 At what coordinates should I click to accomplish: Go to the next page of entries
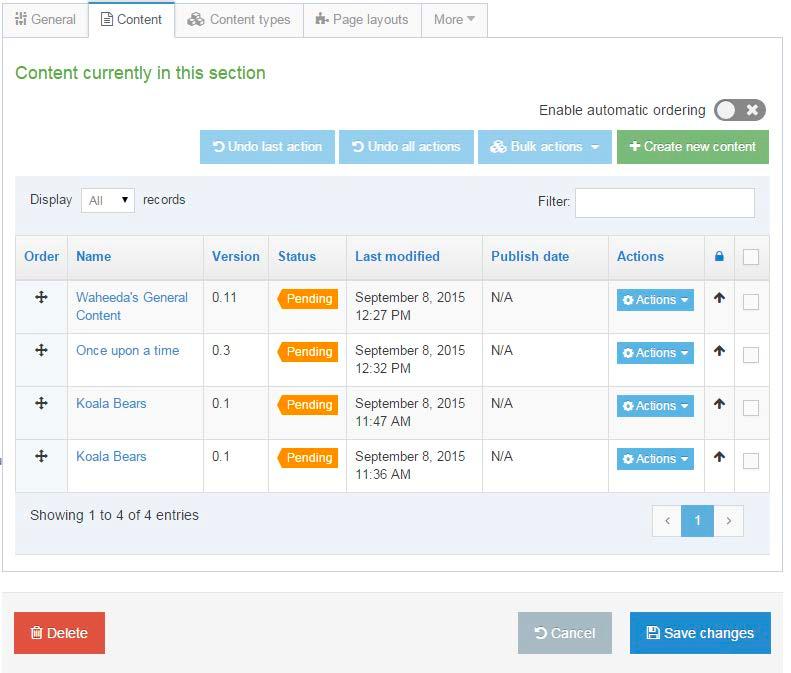[x=728, y=521]
